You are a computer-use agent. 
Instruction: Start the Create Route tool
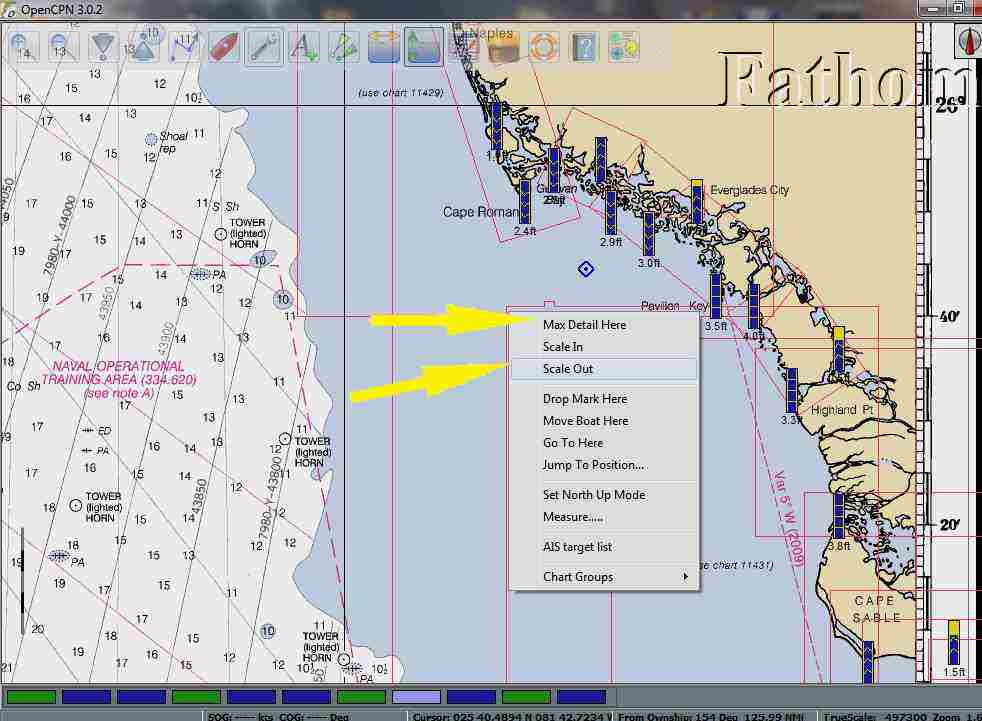point(183,46)
